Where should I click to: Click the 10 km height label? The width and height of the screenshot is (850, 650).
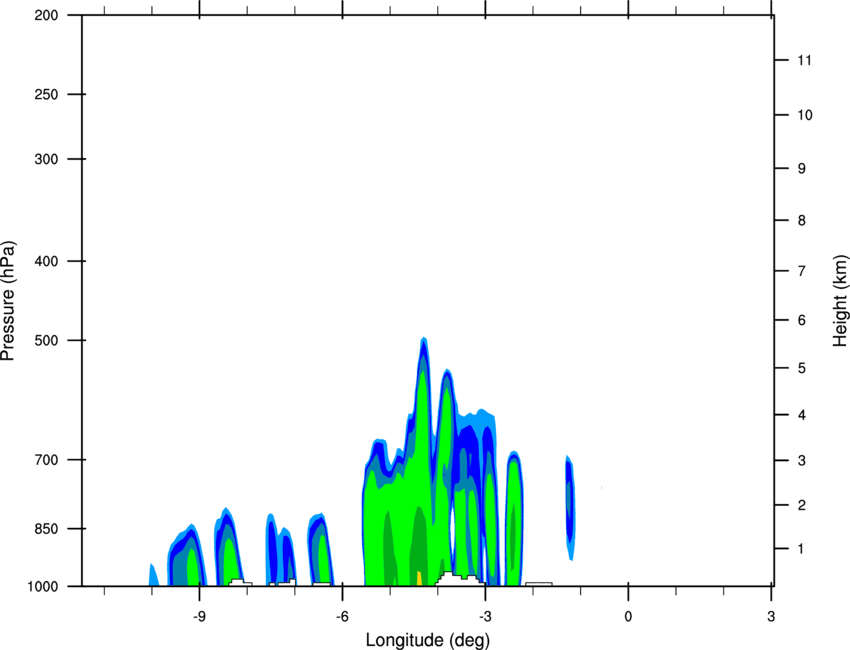pyautogui.click(x=804, y=115)
